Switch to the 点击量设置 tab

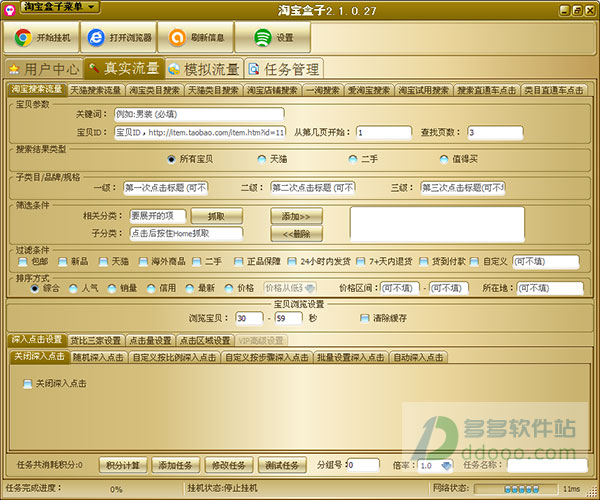coord(150,340)
